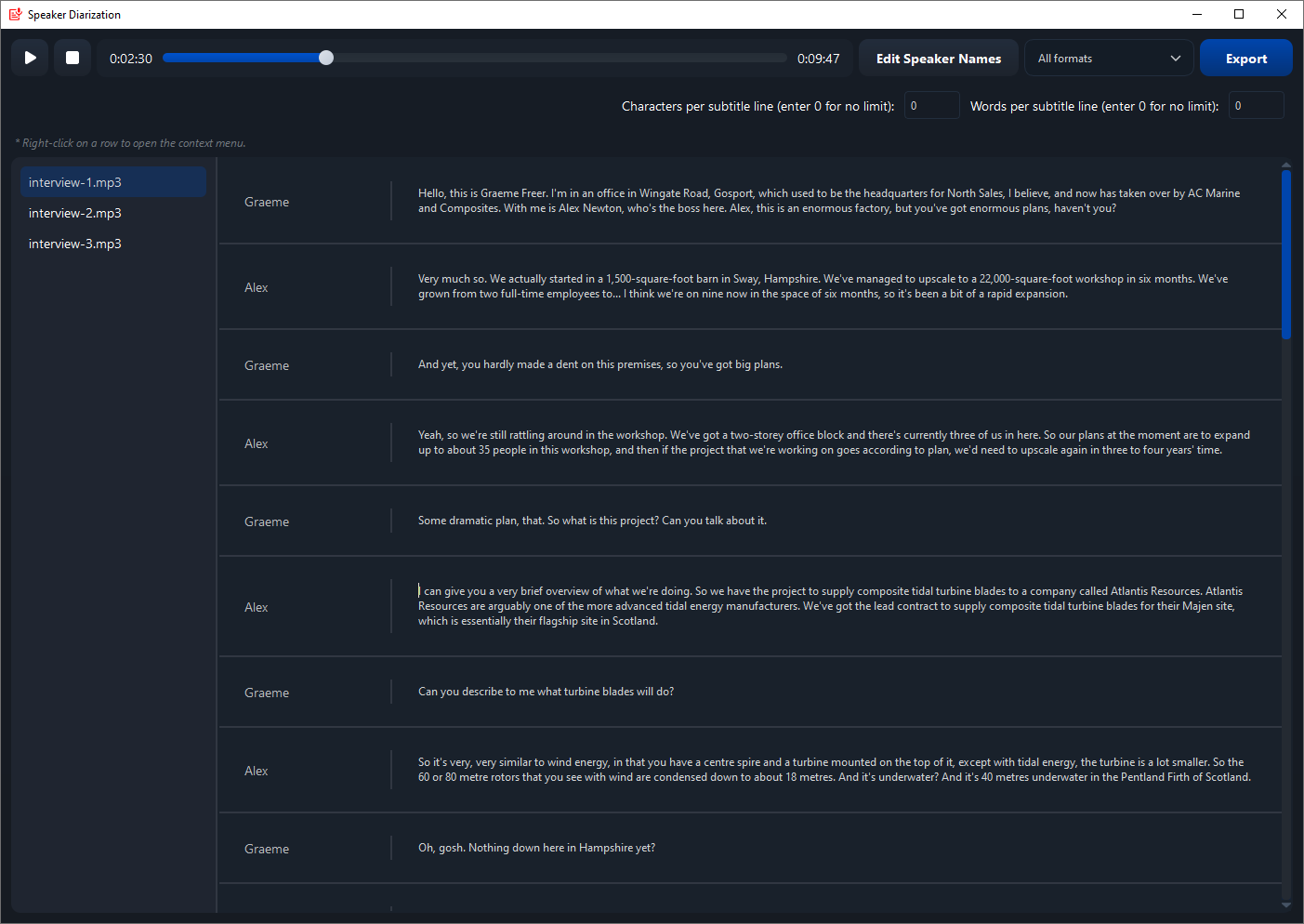This screenshot has width=1304, height=924.
Task: Click the Speaker Diarization app icon
Action: pos(14,14)
